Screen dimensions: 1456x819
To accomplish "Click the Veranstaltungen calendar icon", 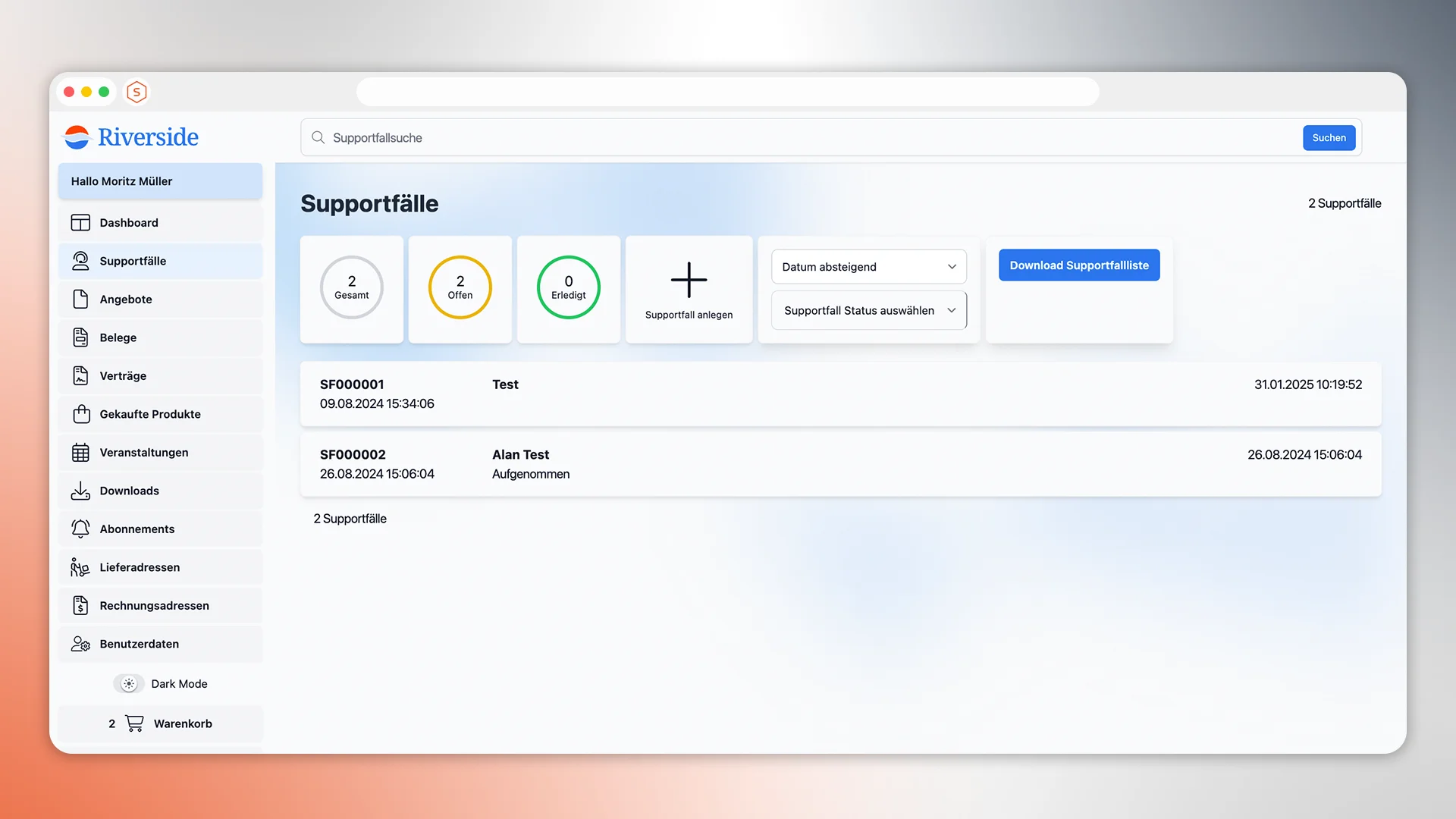I will [80, 453].
